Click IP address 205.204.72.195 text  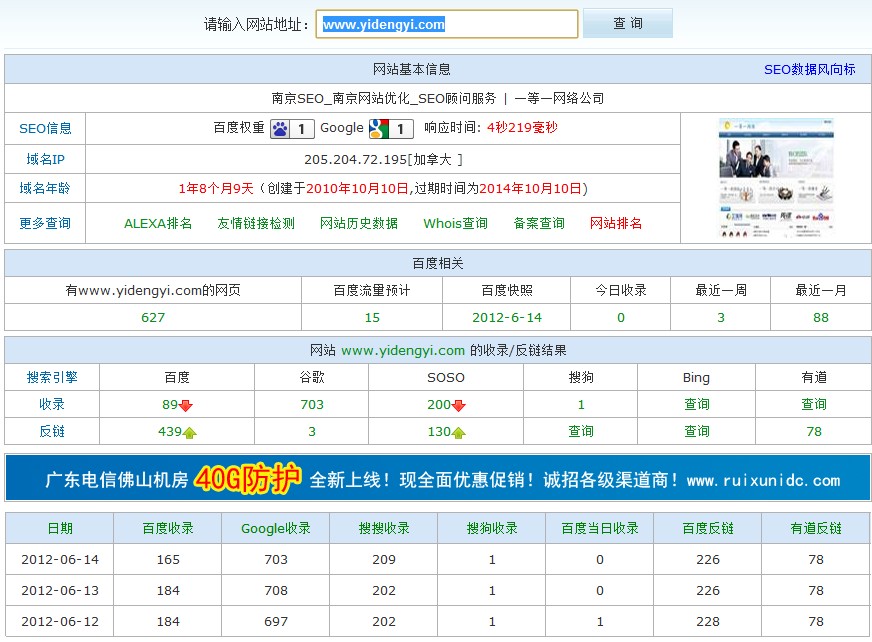click(355, 160)
